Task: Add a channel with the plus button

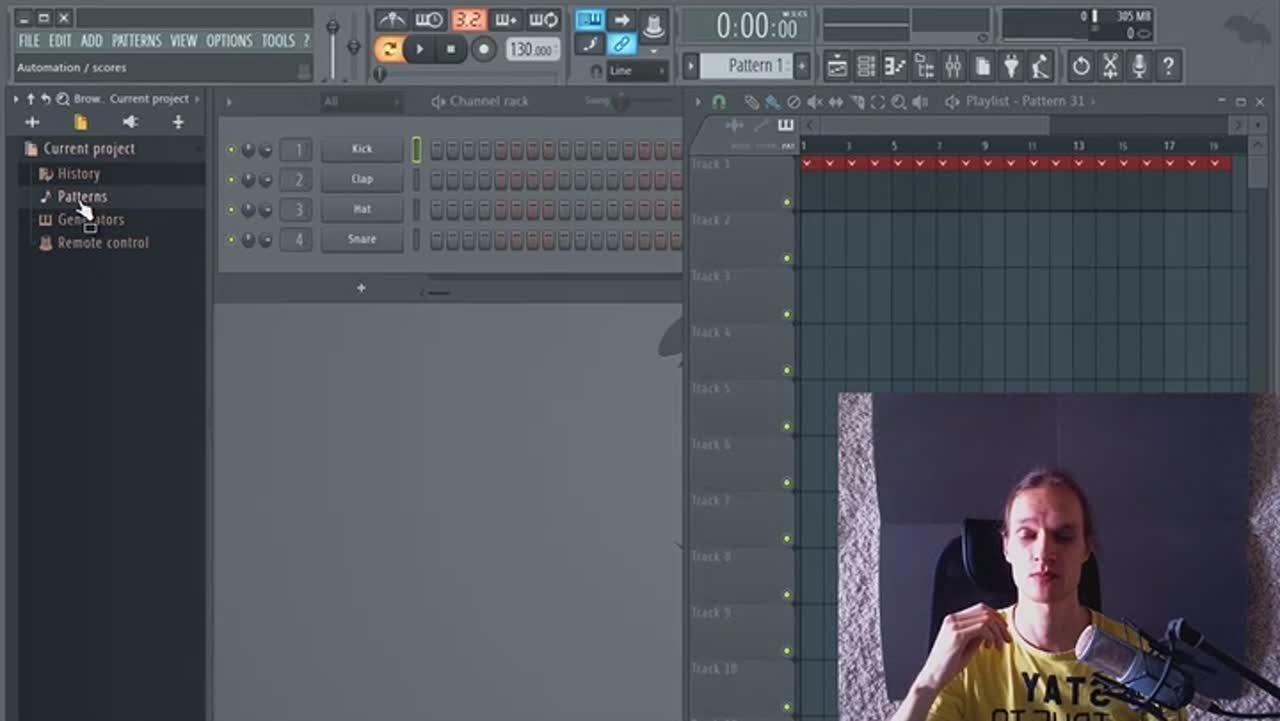Action: tap(361, 288)
